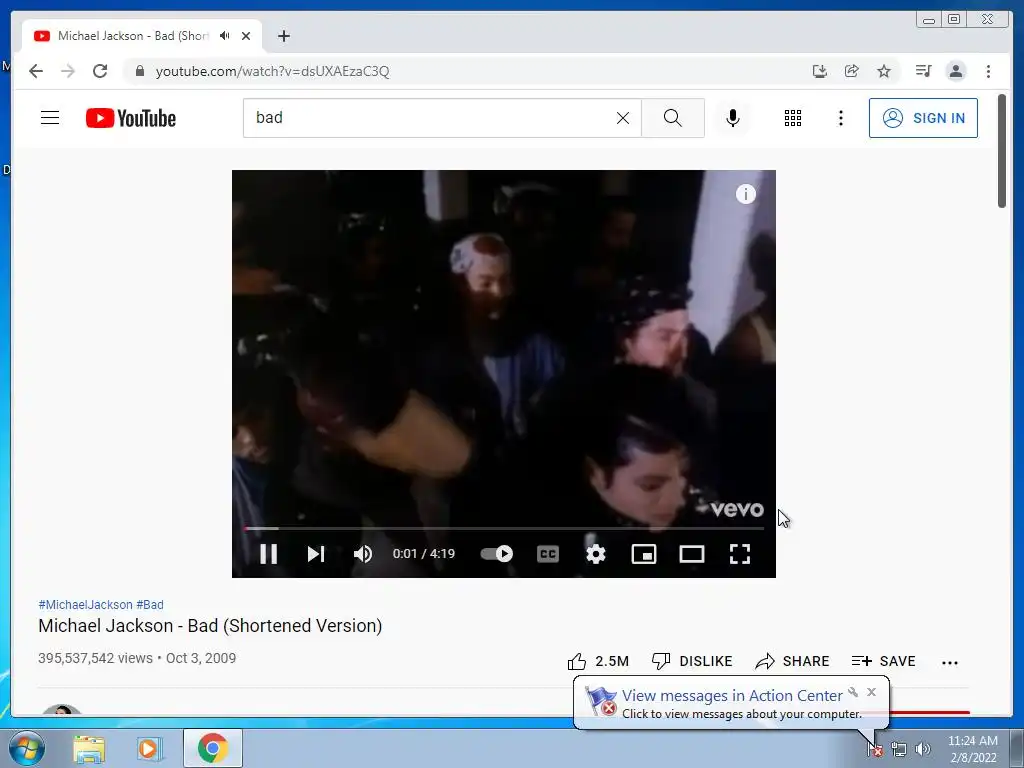This screenshot has width=1024, height=768.
Task: Click the SIGN IN button
Action: pos(923,118)
